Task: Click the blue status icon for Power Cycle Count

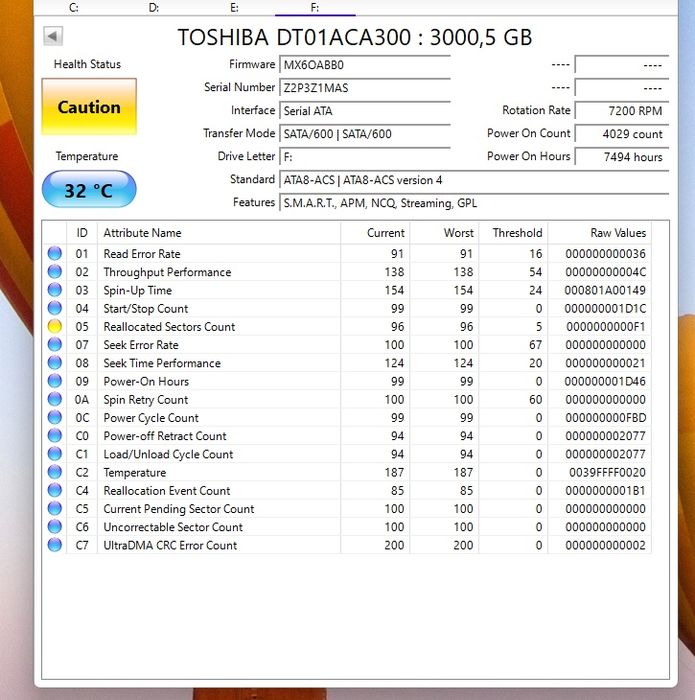Action: click(x=55, y=417)
